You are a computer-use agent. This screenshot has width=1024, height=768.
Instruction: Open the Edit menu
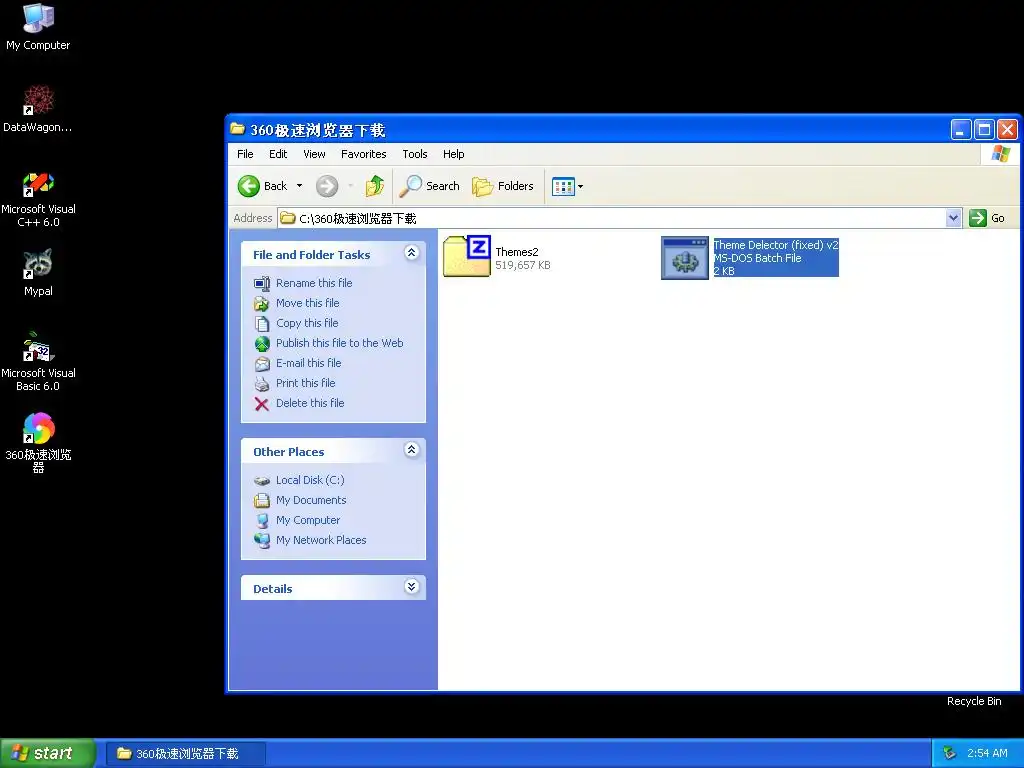click(278, 154)
